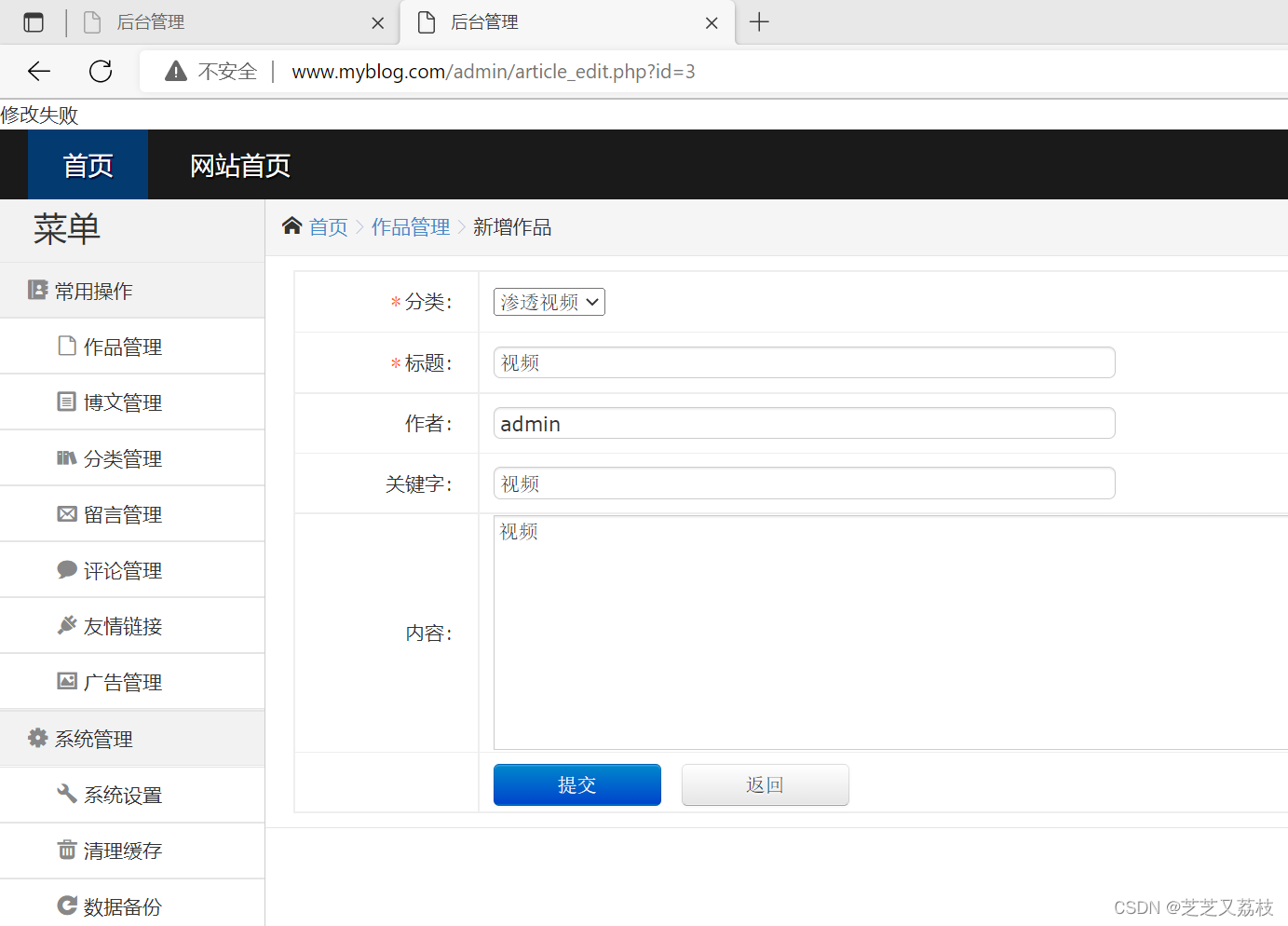1288x926 pixels.
Task: Click the speech bubble icon beside 评论管理
Action: tap(67, 569)
